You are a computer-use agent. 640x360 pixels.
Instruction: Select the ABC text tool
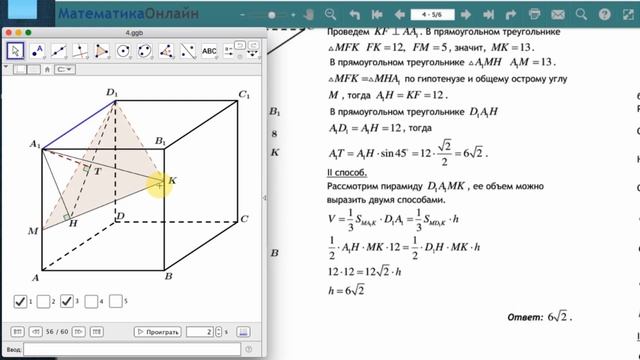[x=209, y=51]
